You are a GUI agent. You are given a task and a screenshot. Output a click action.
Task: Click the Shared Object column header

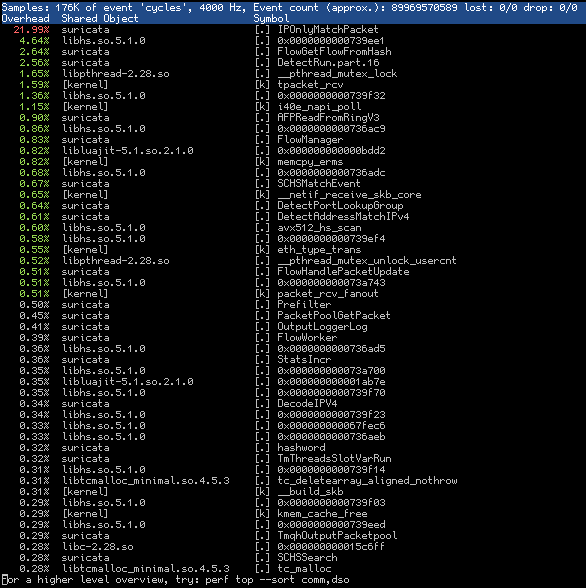100,18
